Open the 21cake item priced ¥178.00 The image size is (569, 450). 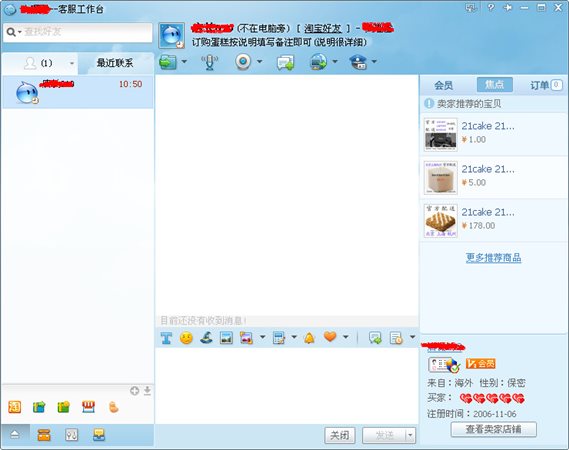494,220
